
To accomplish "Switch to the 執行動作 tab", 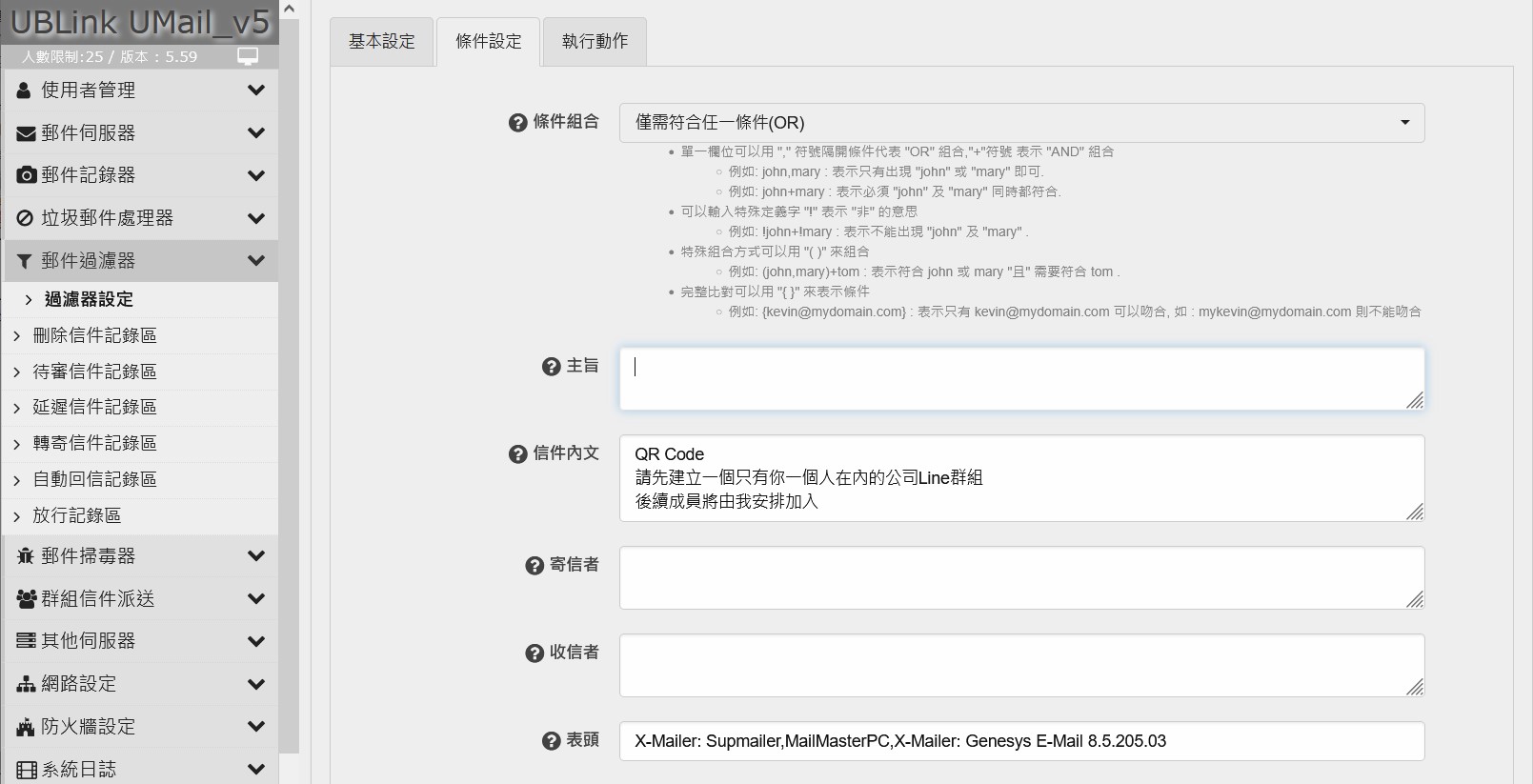I will click(x=595, y=42).
